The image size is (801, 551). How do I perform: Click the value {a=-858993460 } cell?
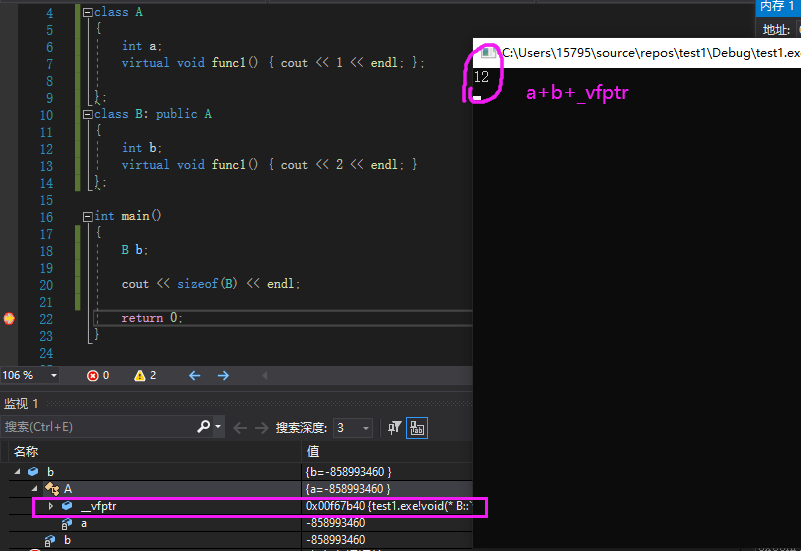click(x=388, y=489)
